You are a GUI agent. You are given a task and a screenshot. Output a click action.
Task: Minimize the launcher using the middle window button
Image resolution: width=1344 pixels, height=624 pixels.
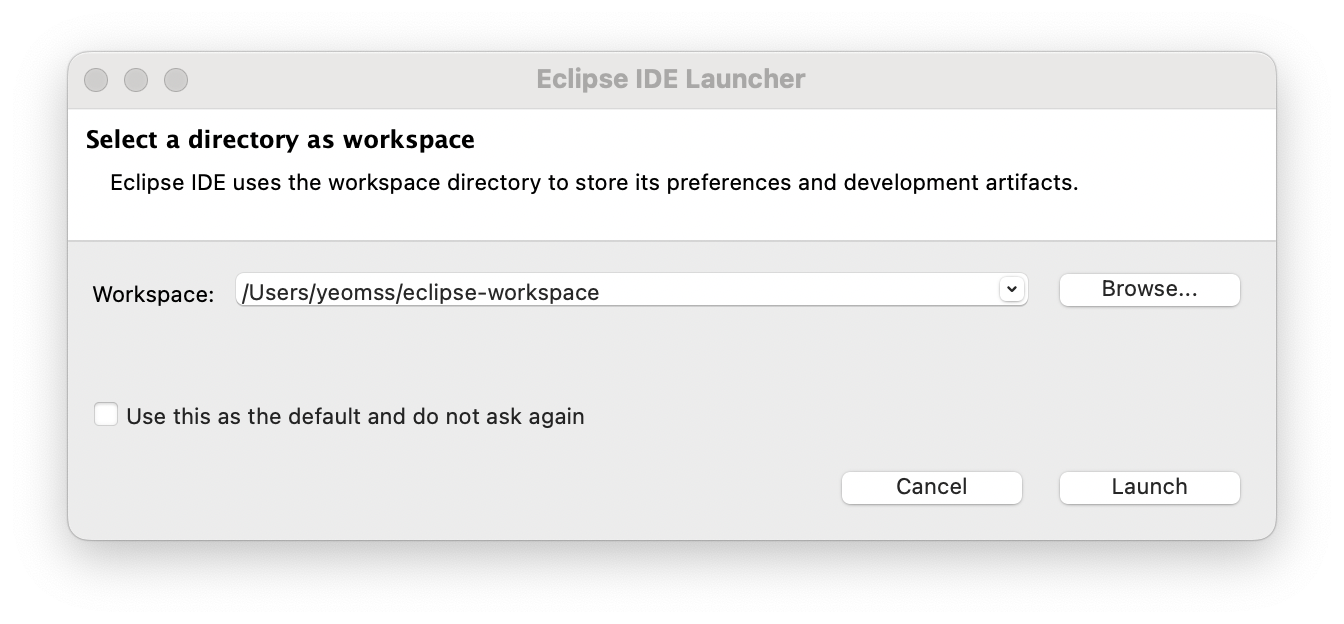136,80
